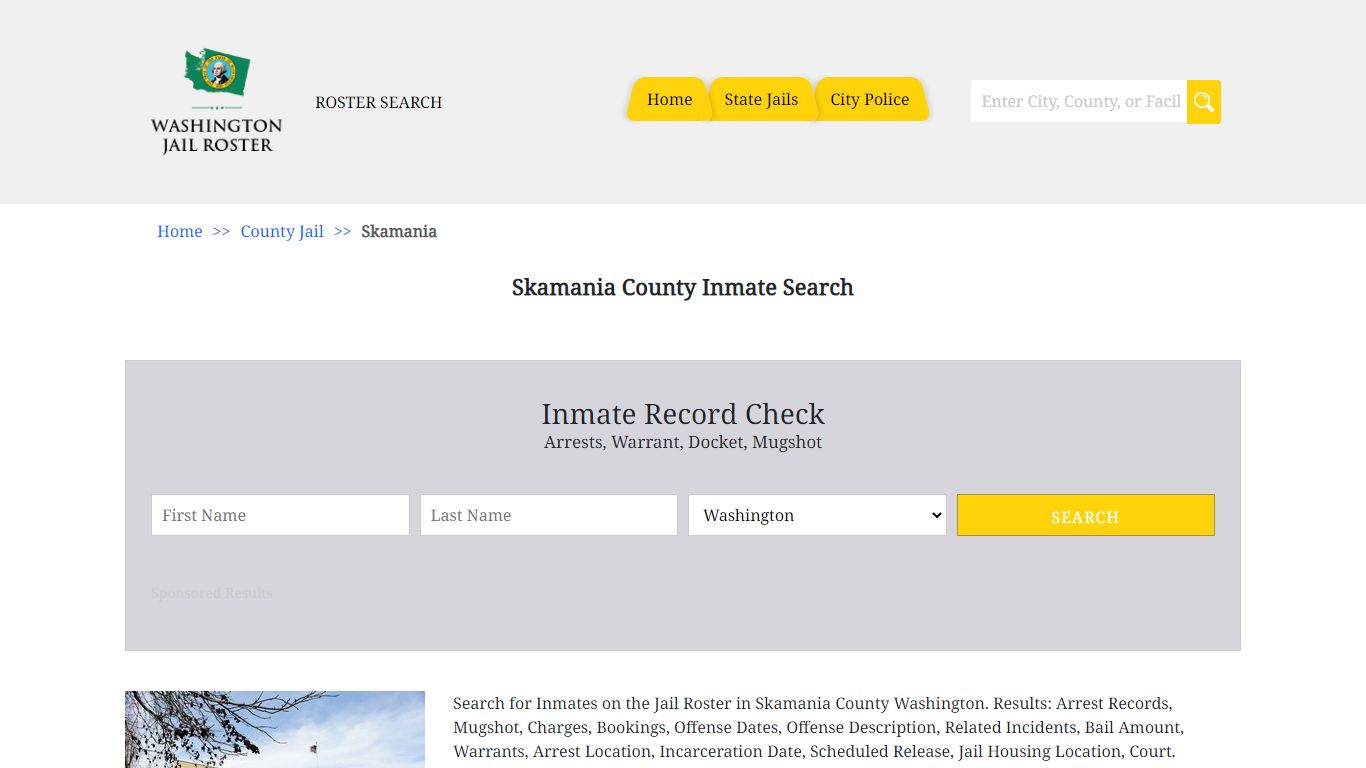
Task: Click the Washington Jail Roster logo
Action: (216, 101)
